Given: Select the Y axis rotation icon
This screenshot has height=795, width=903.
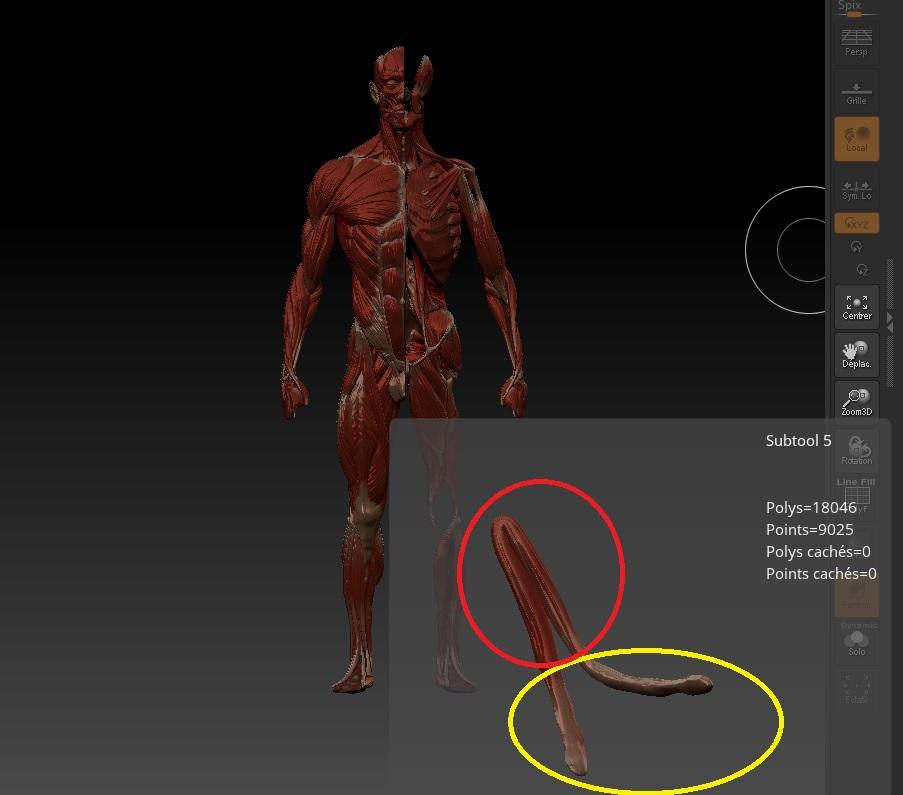Looking at the screenshot, I should click(856, 247).
